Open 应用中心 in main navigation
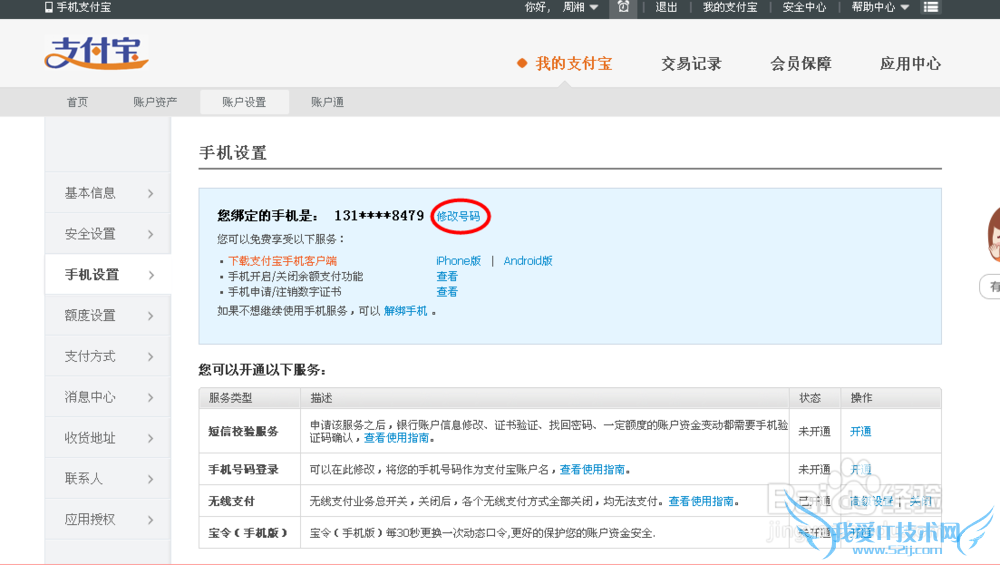The image size is (1000, 565). tap(910, 64)
